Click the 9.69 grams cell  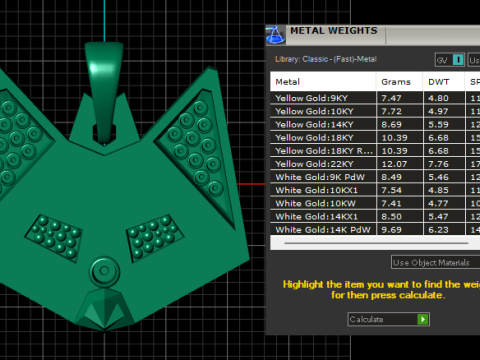point(400,229)
